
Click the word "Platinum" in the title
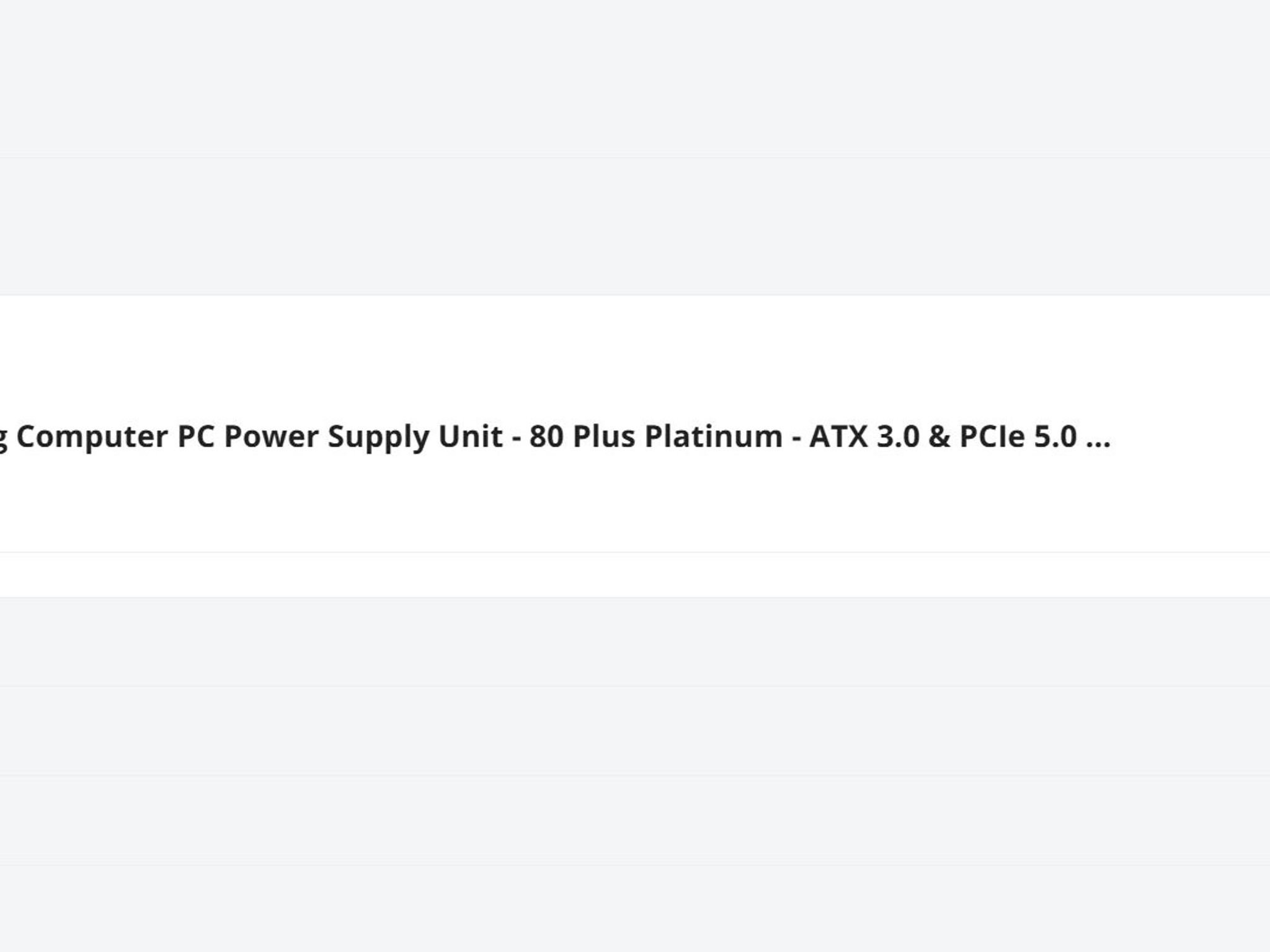714,436
